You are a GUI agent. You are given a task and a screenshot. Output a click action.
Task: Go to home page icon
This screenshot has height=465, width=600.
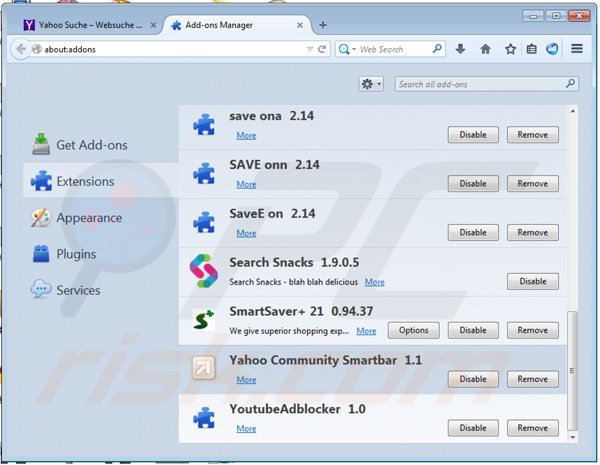485,49
